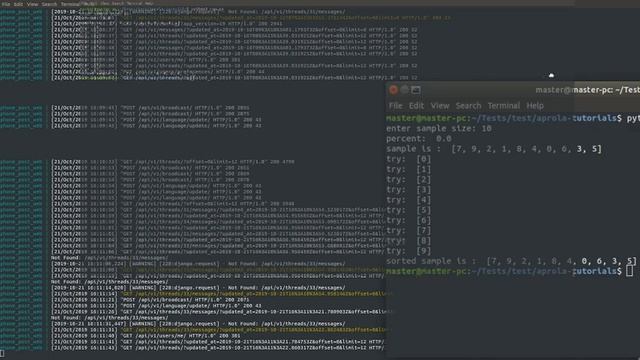Click the 'try: [0]' line
Screen dimensions: 640x360
coord(409,159)
